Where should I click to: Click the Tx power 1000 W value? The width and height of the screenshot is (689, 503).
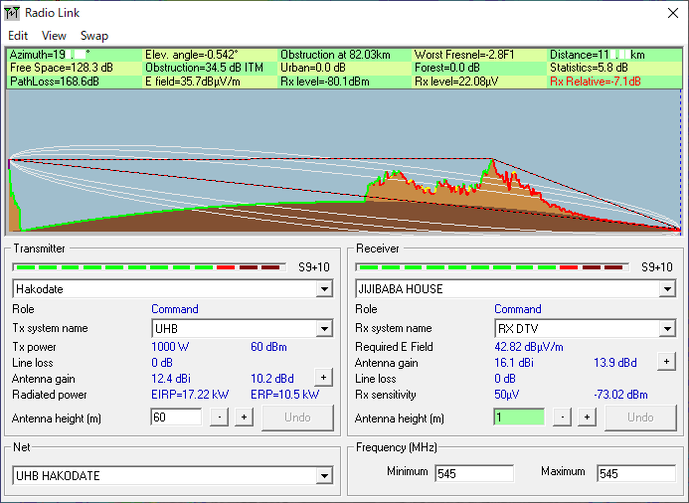pos(170,347)
